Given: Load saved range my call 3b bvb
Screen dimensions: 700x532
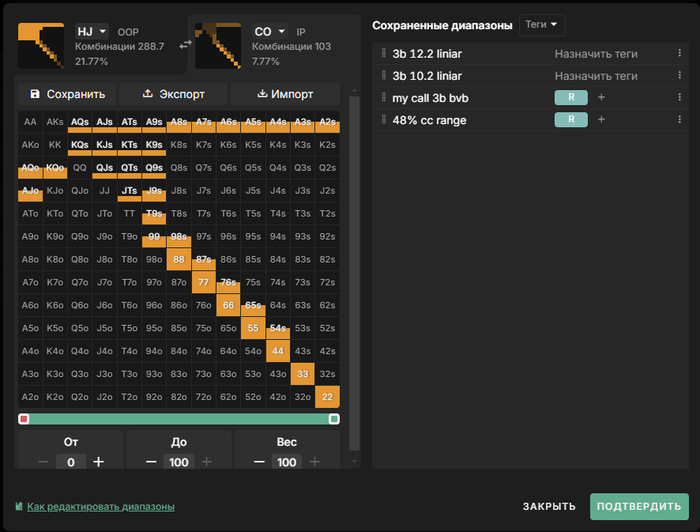Looking at the screenshot, I should pyautogui.click(x=430, y=98).
